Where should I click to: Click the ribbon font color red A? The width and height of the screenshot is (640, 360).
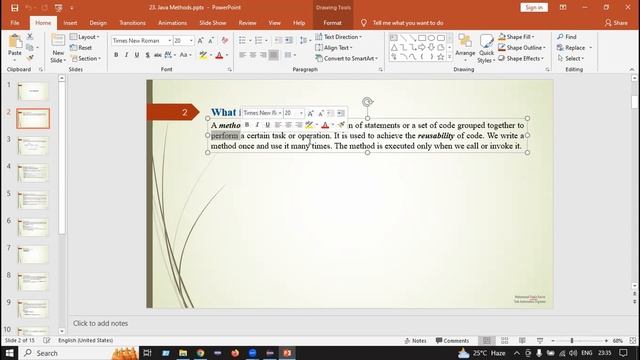point(219,55)
